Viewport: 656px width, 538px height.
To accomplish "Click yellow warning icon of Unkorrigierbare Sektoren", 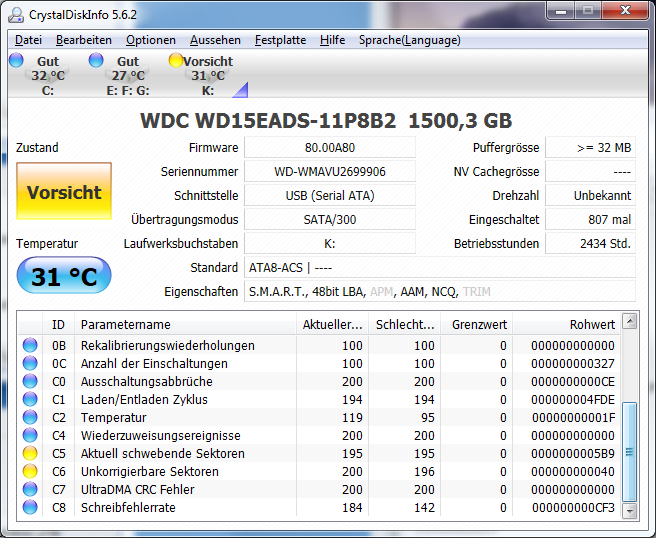I will point(30,471).
